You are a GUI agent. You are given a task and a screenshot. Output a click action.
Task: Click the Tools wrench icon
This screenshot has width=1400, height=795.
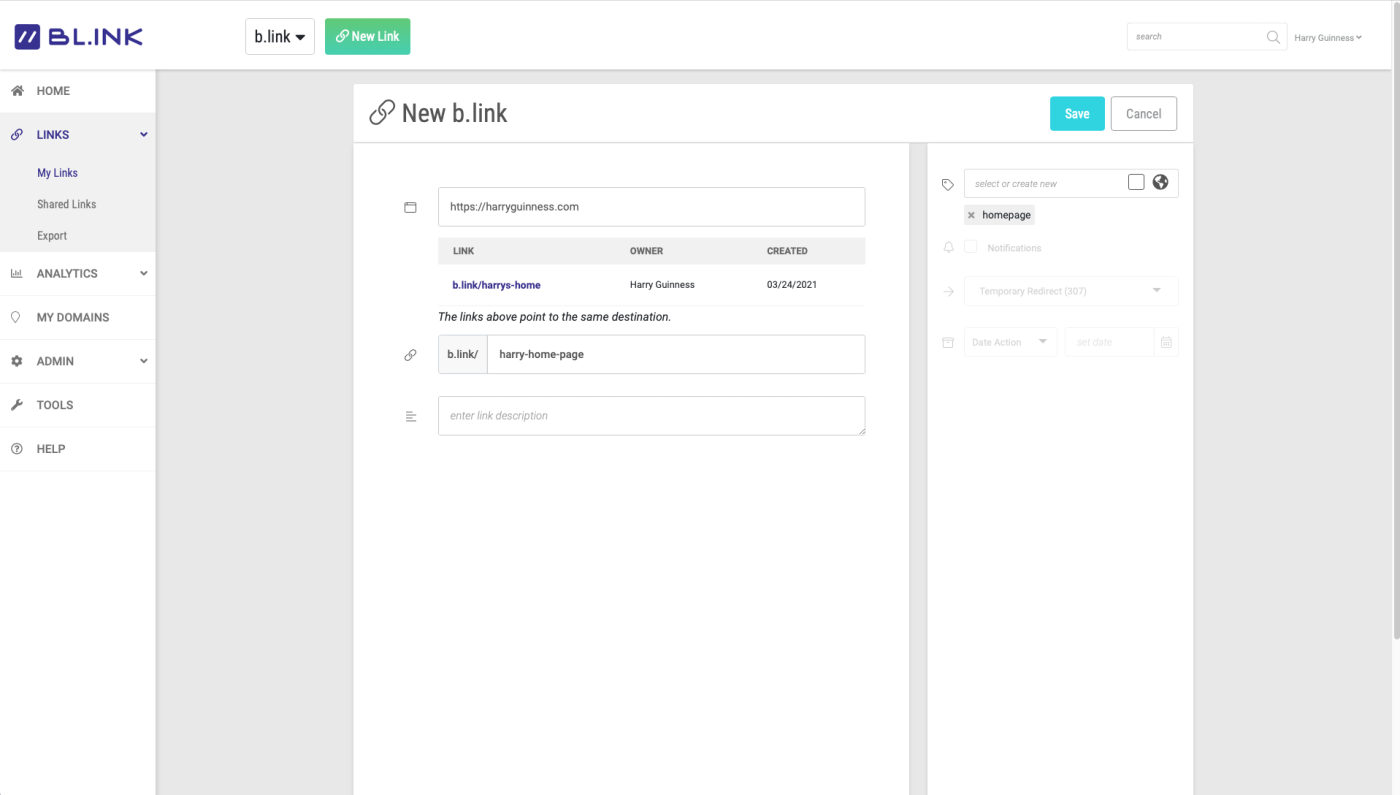17,405
